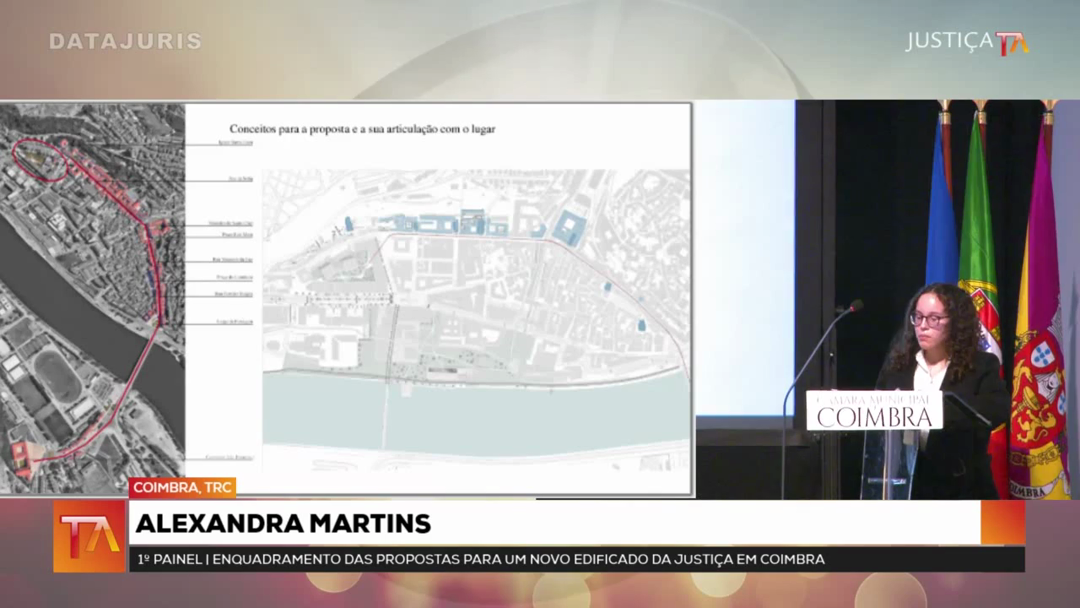1080x608 pixels.
Task: Click the slide title 'Conceitos para a proposta'
Action: click(x=362, y=129)
